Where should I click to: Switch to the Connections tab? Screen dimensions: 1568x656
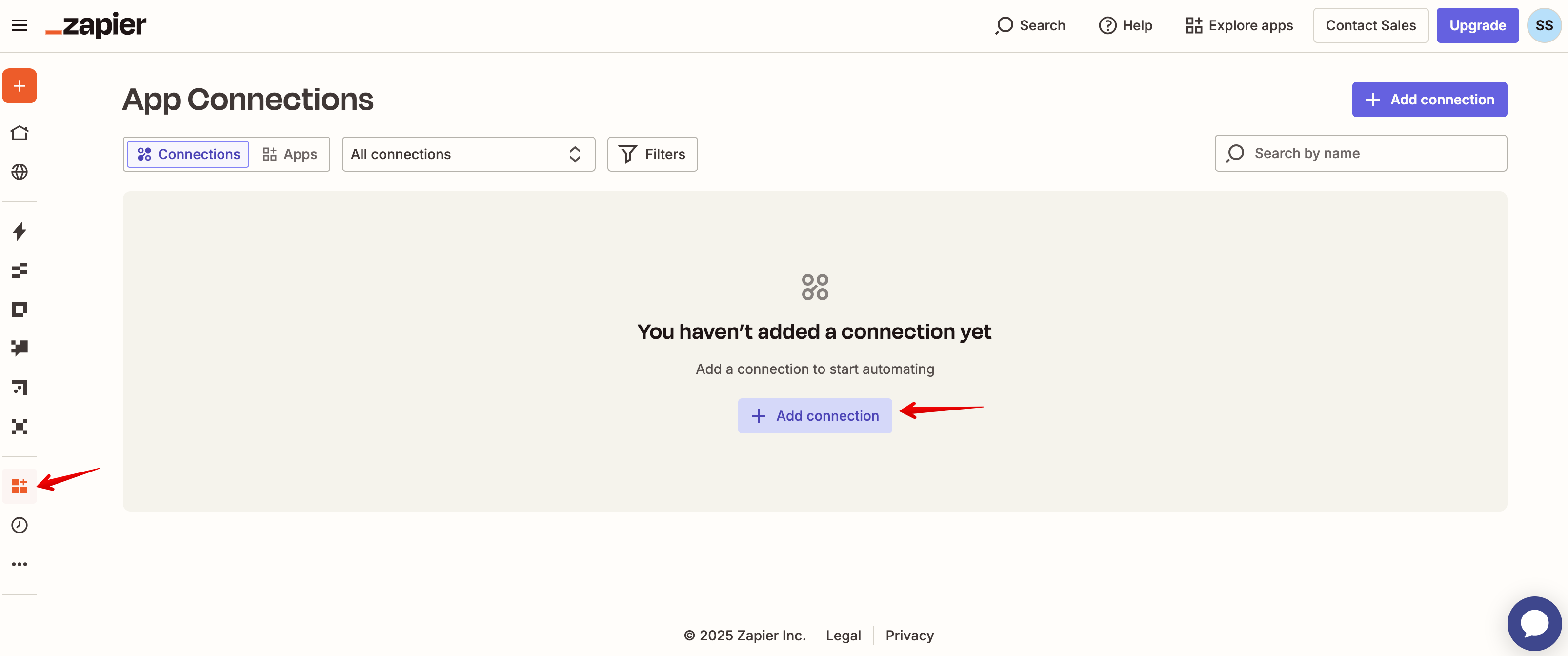coord(187,154)
